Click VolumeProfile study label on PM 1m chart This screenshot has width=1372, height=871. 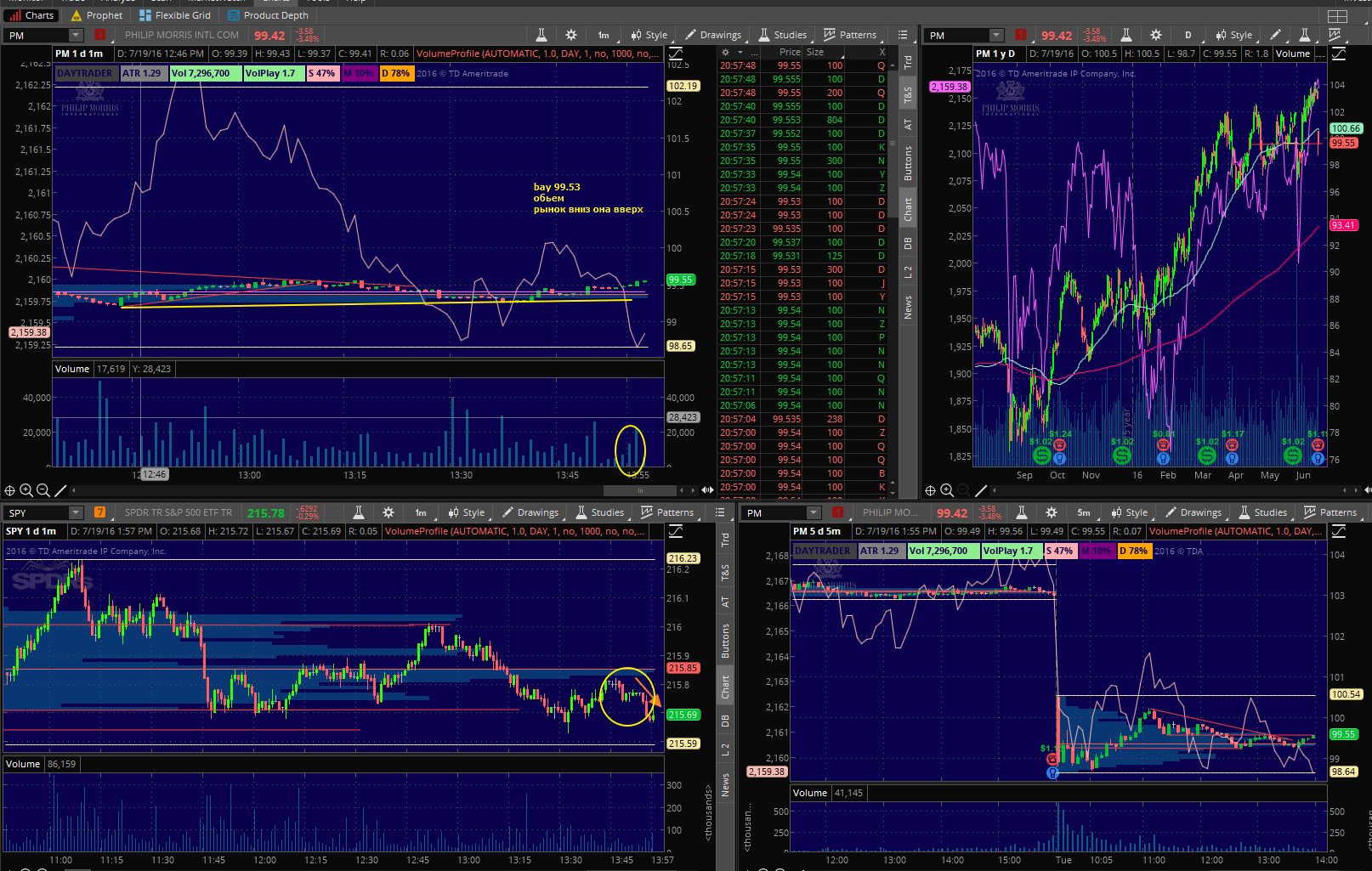(537, 54)
